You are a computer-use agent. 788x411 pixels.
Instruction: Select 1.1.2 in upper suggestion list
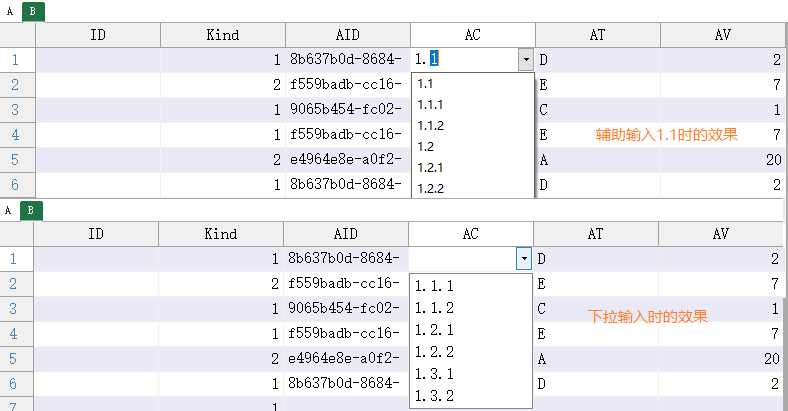(x=431, y=126)
